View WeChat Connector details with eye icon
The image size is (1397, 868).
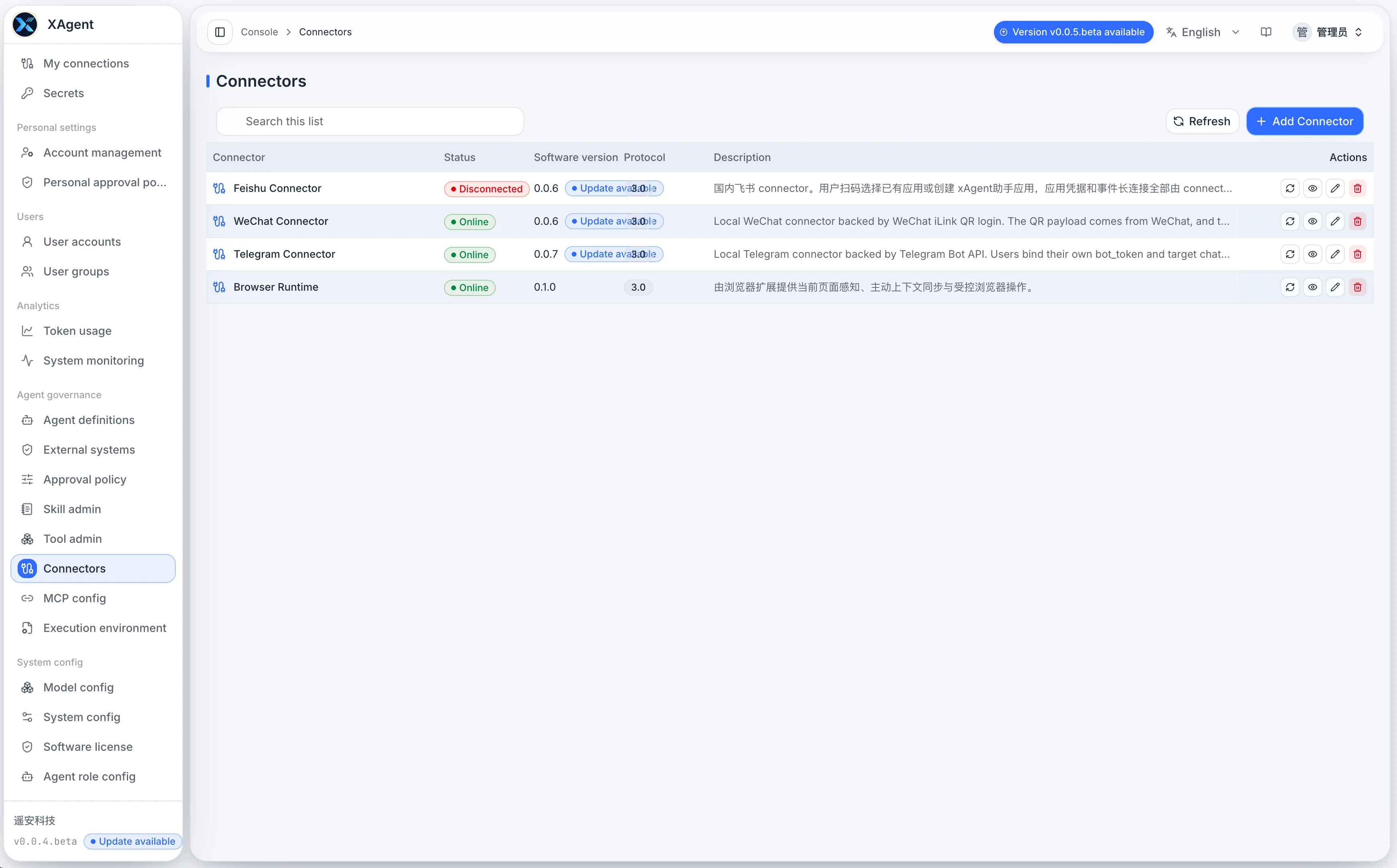point(1312,221)
